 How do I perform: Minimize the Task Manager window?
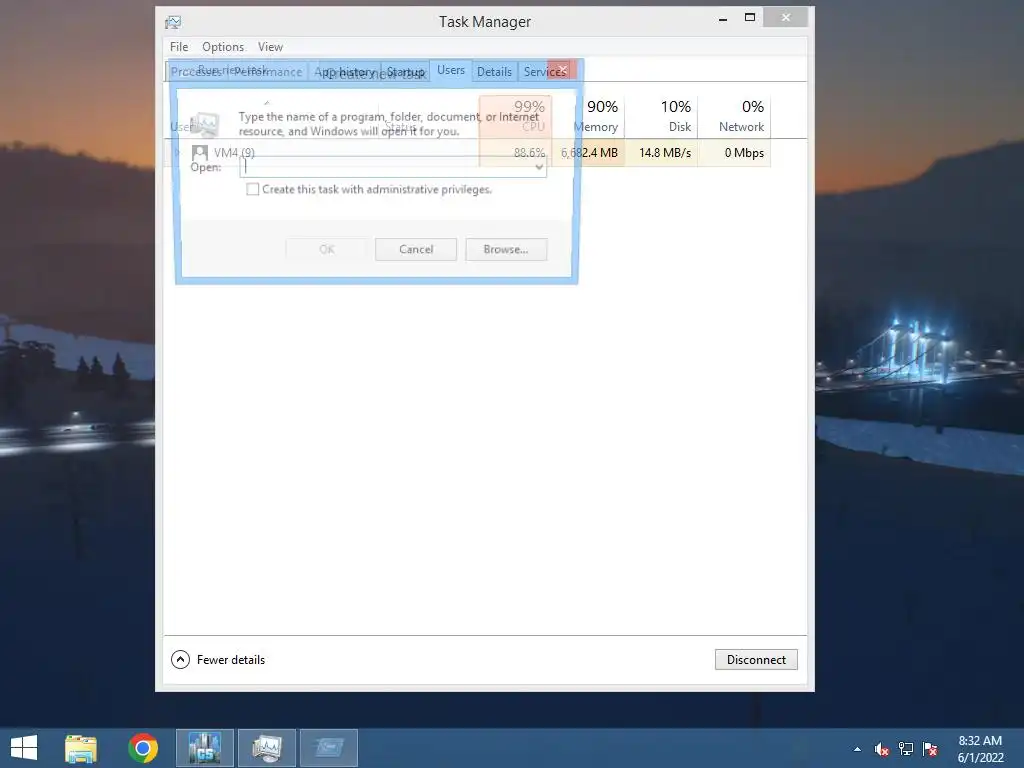point(723,18)
